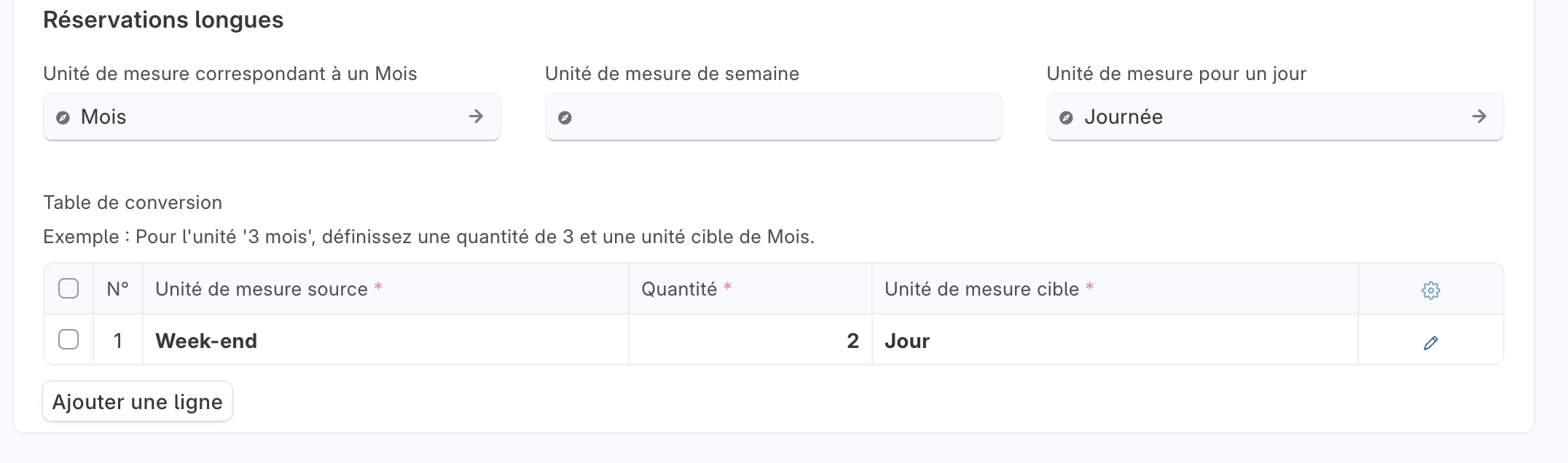Click the compass icon in the empty semaine field
This screenshot has height=463, width=1568.
pyautogui.click(x=565, y=118)
